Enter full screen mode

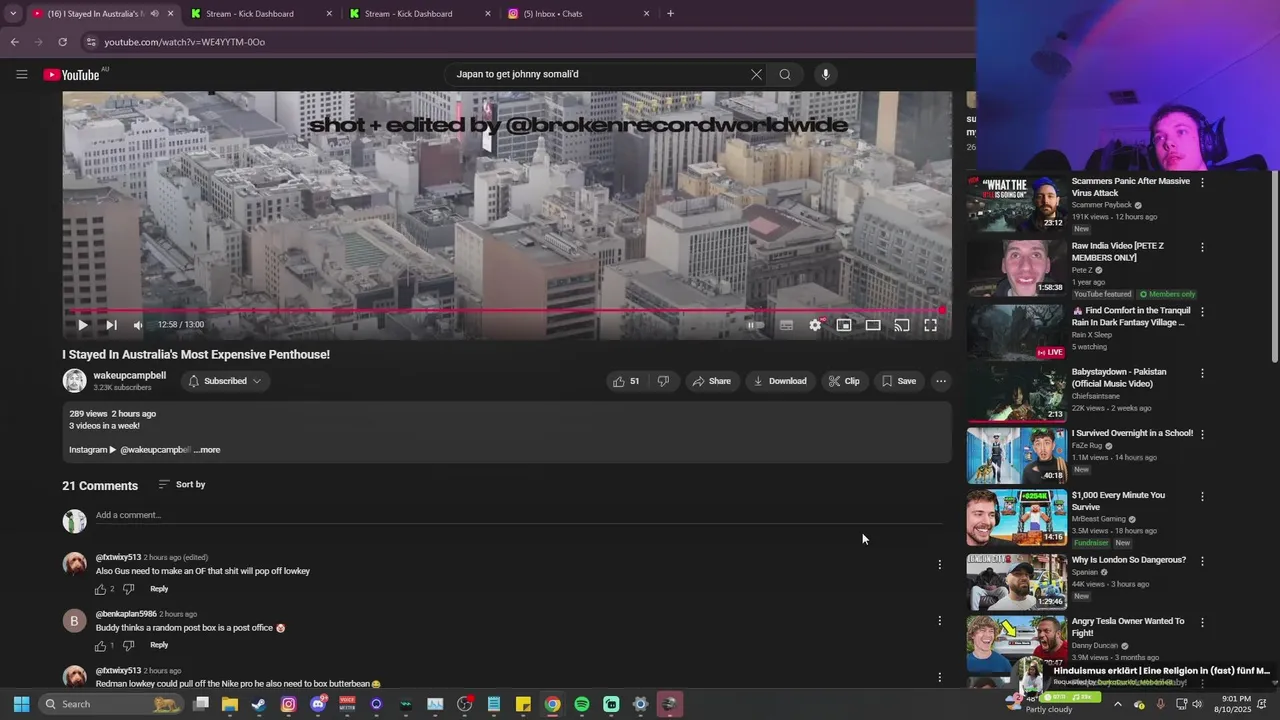pos(930,325)
